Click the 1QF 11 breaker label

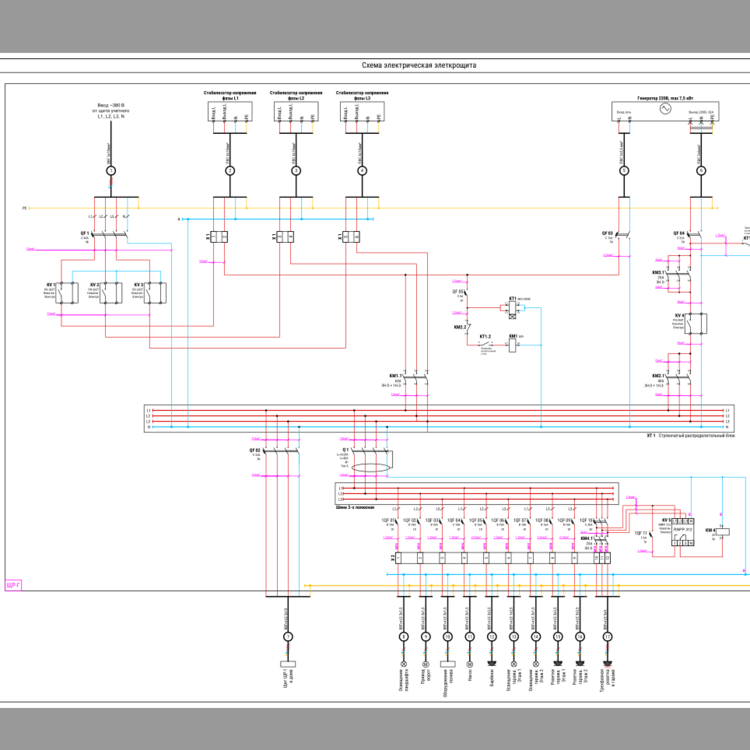pyautogui.click(x=641, y=533)
